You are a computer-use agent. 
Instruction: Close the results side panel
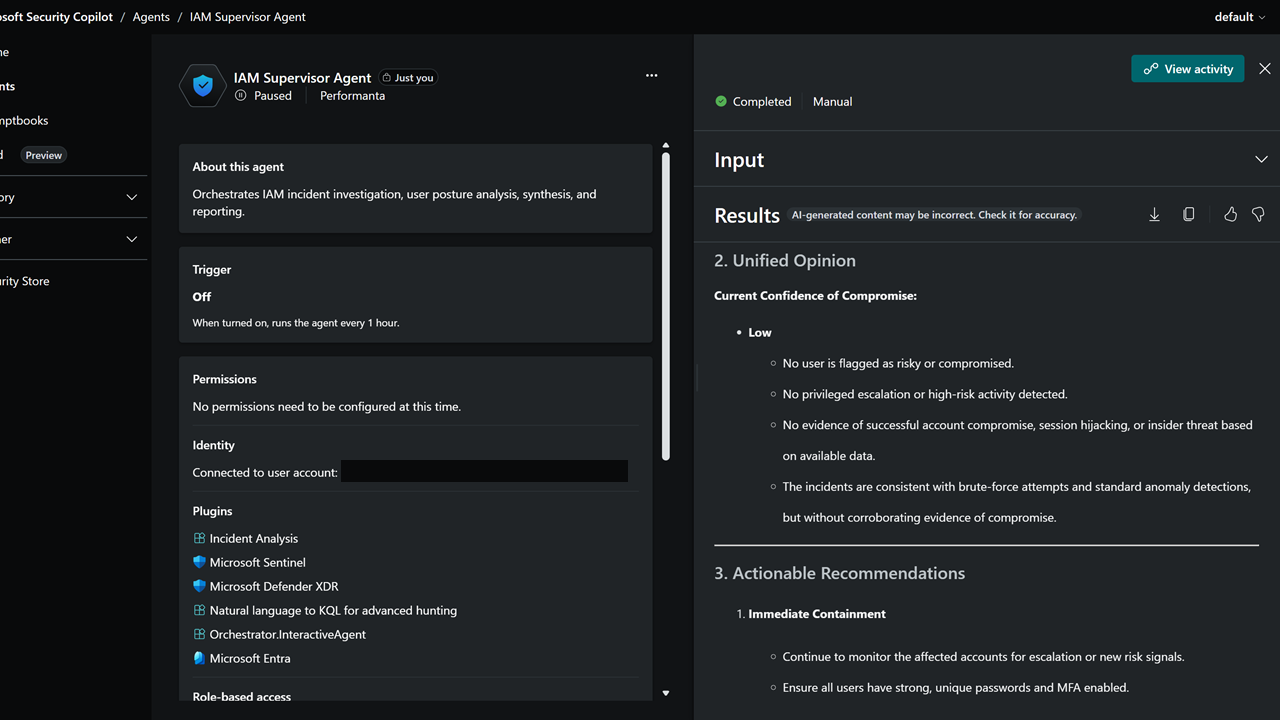point(1265,69)
